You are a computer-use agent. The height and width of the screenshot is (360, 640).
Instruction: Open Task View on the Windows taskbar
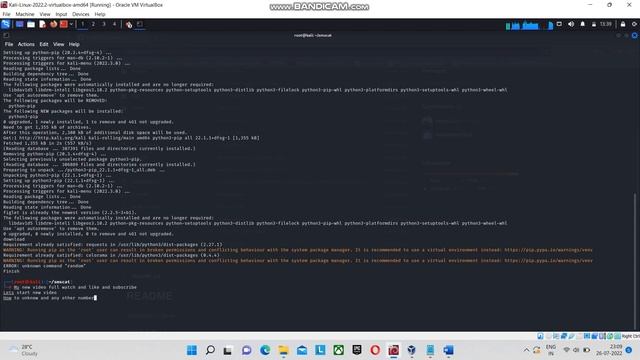pos(228,350)
